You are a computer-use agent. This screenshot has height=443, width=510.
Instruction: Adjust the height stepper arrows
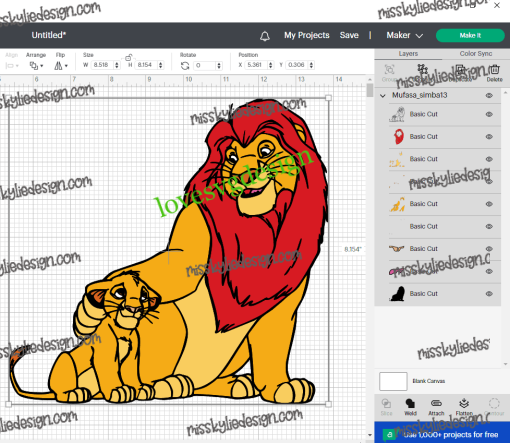[x=161, y=65]
